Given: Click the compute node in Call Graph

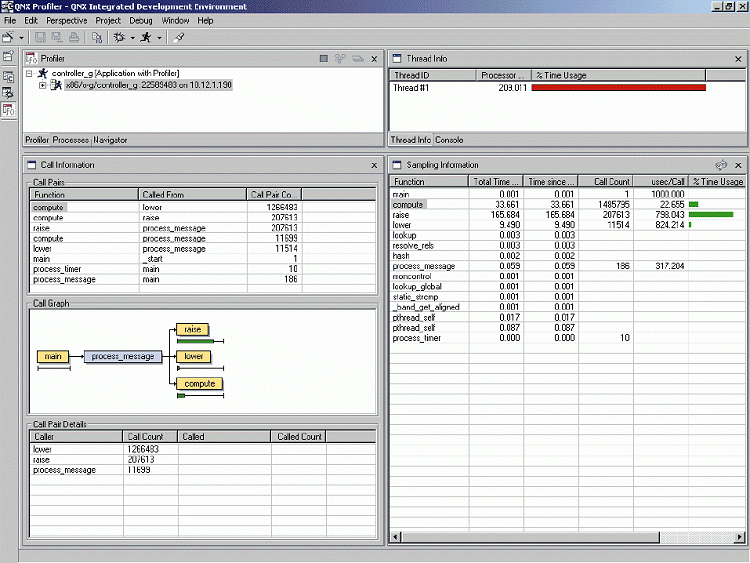Looking at the screenshot, I should 199,384.
